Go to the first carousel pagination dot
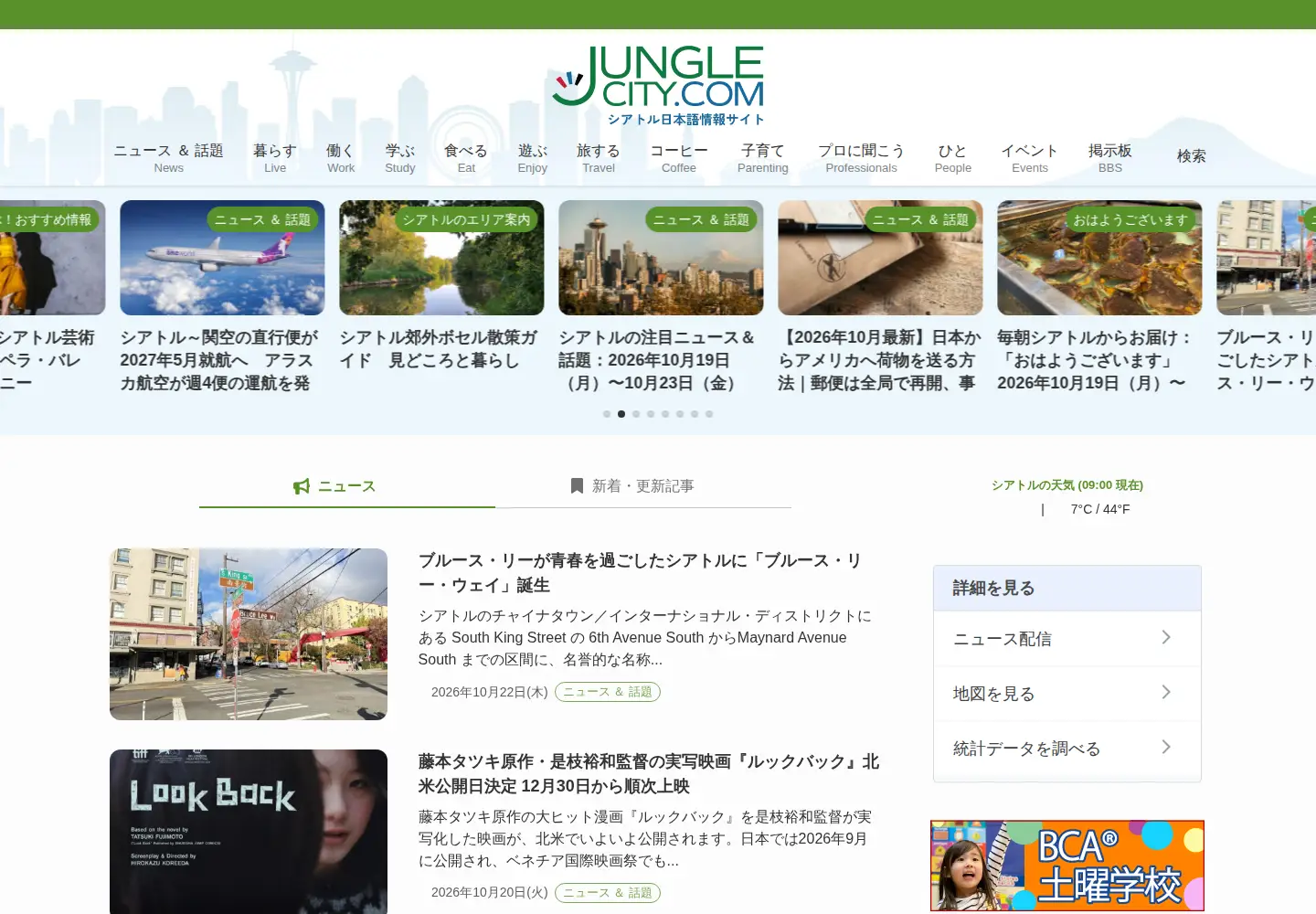 607,414
